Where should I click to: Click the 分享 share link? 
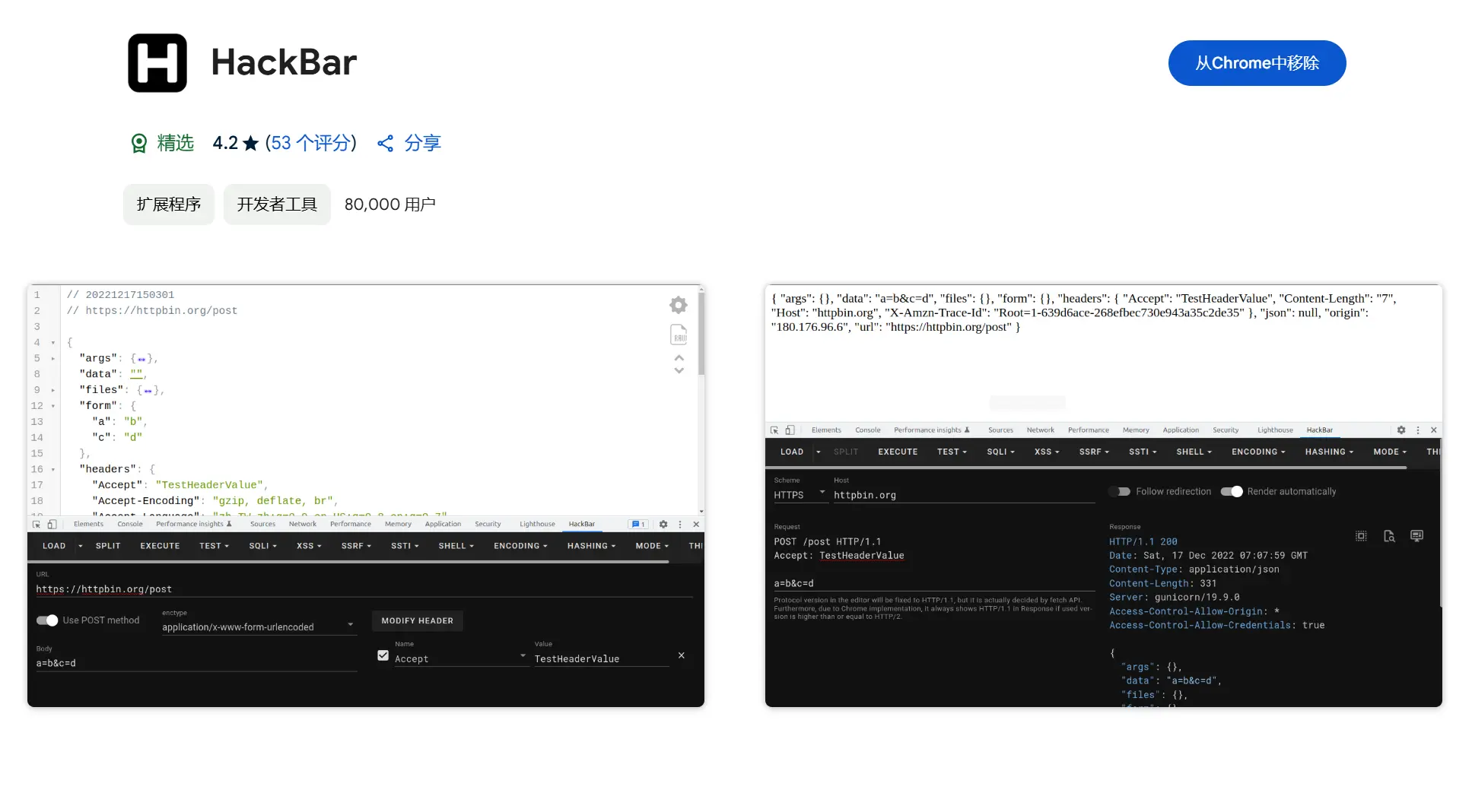tap(422, 143)
